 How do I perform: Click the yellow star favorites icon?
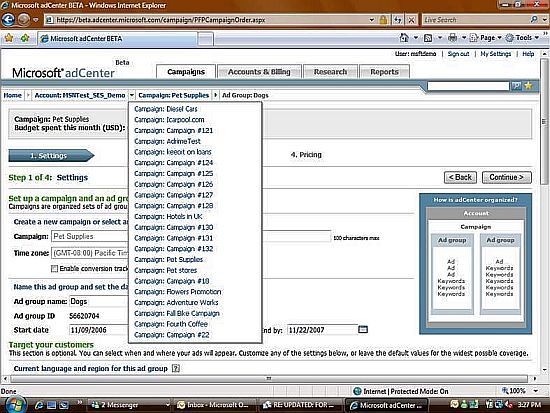(x=528, y=85)
